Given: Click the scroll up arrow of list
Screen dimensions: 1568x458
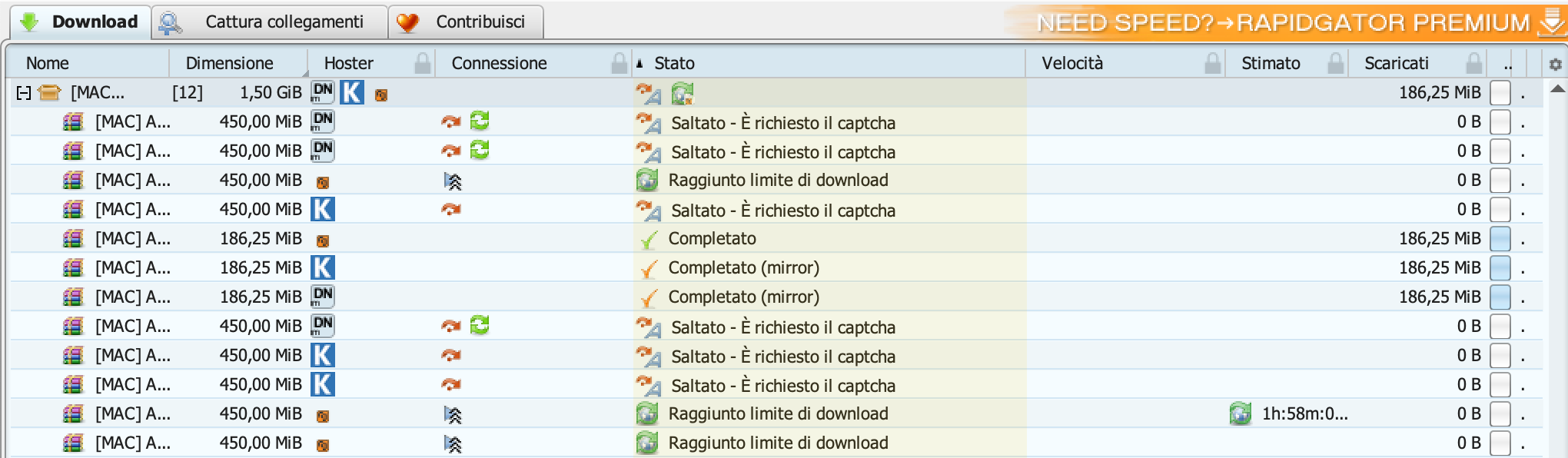Looking at the screenshot, I should (x=1556, y=89).
